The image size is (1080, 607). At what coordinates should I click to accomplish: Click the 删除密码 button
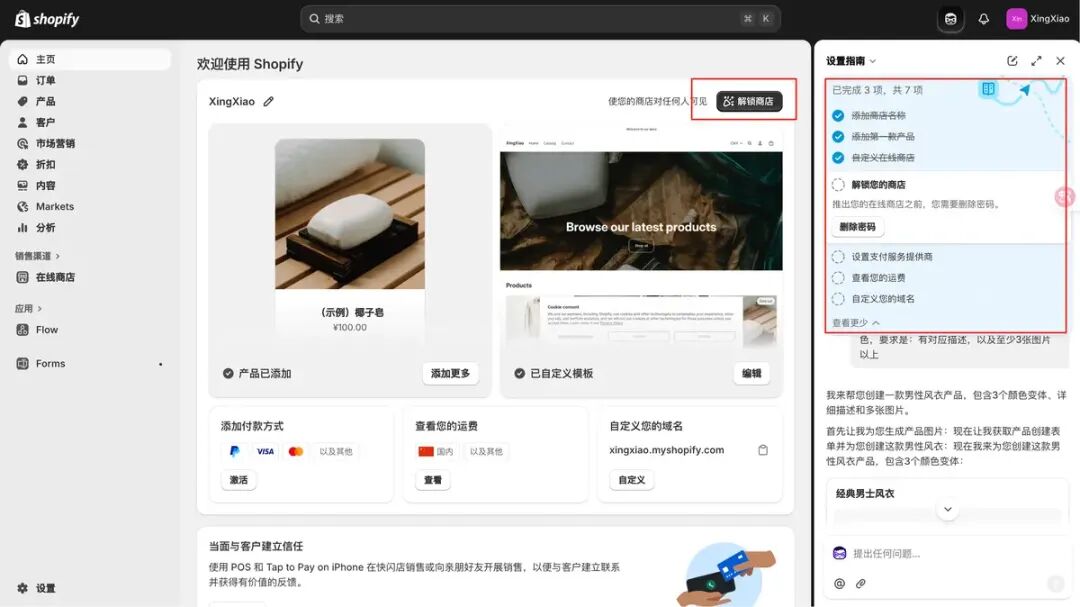click(x=858, y=227)
